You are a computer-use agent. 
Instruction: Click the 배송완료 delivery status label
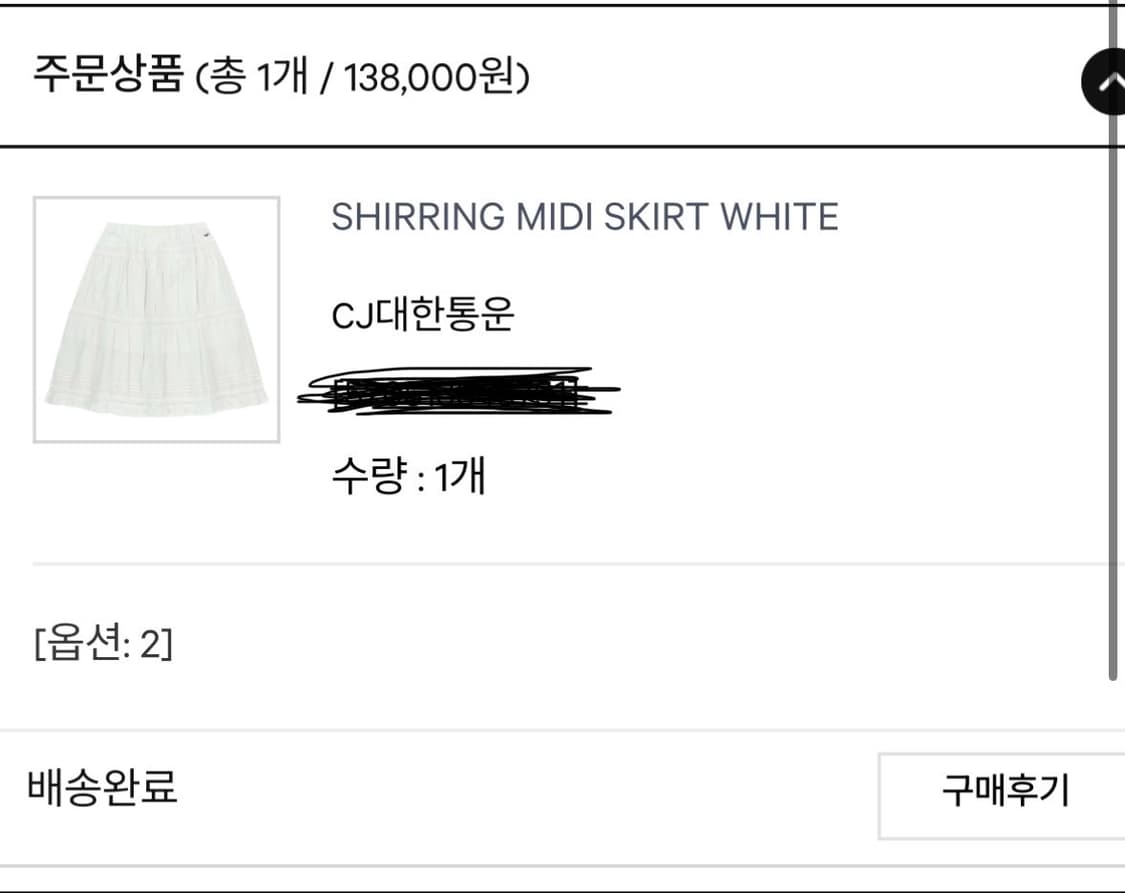click(x=102, y=787)
